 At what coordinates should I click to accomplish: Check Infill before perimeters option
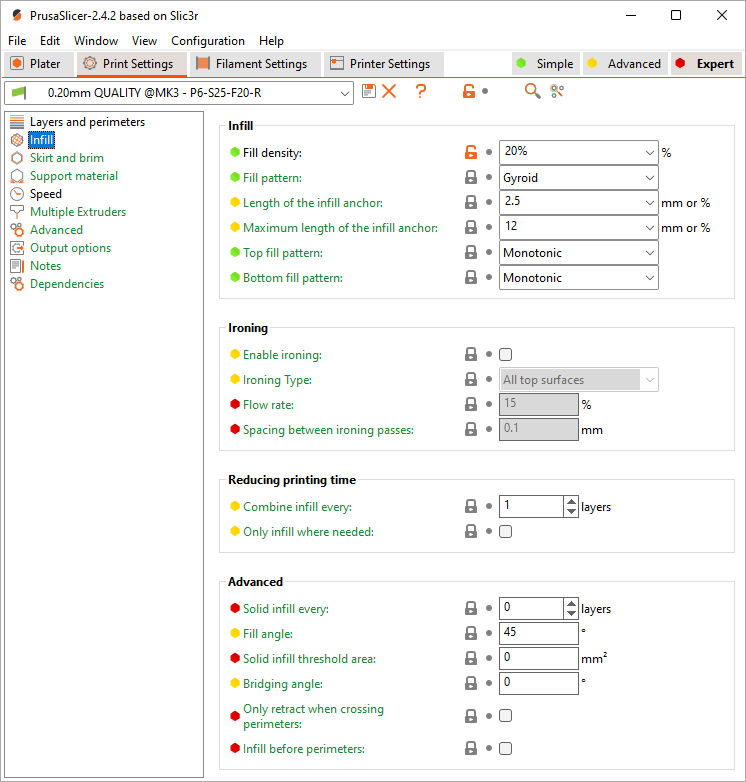coord(506,749)
